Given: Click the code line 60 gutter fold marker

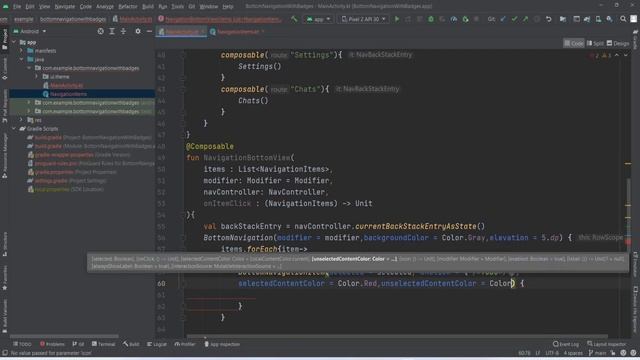Looking at the screenshot, I should [x=184, y=283].
